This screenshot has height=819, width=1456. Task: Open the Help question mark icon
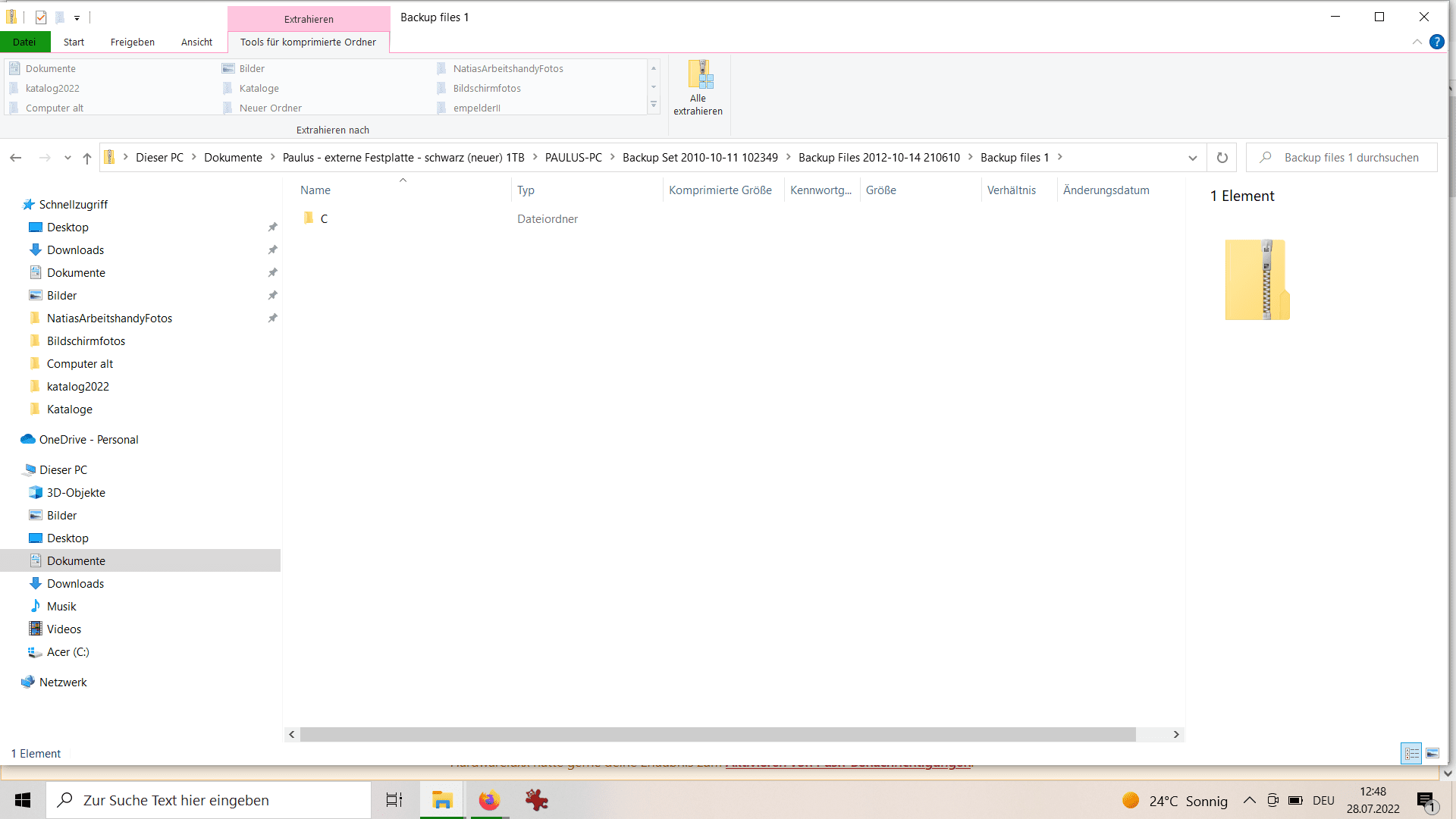pyautogui.click(x=1436, y=42)
